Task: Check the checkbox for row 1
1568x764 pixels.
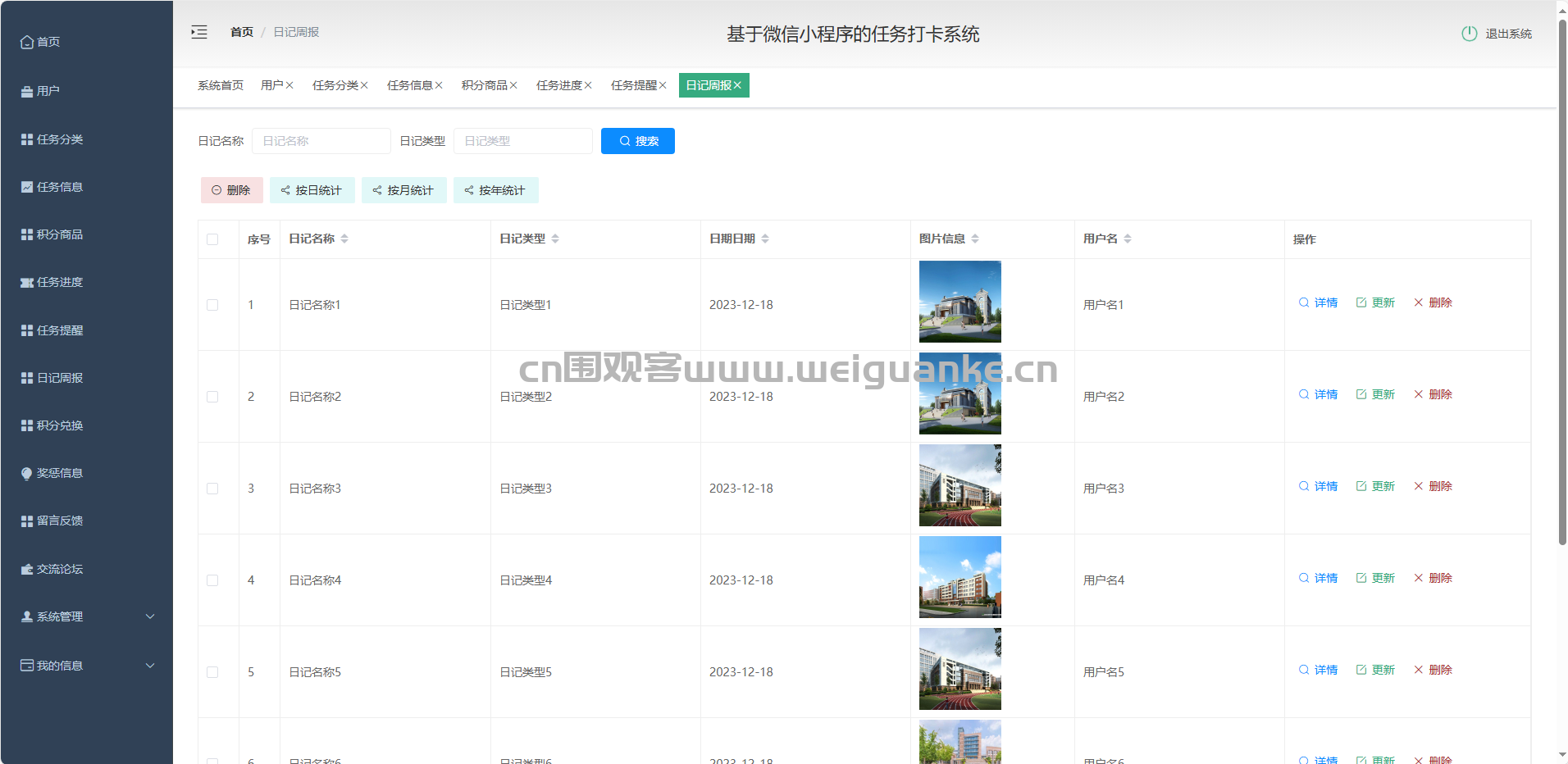Action: point(212,305)
